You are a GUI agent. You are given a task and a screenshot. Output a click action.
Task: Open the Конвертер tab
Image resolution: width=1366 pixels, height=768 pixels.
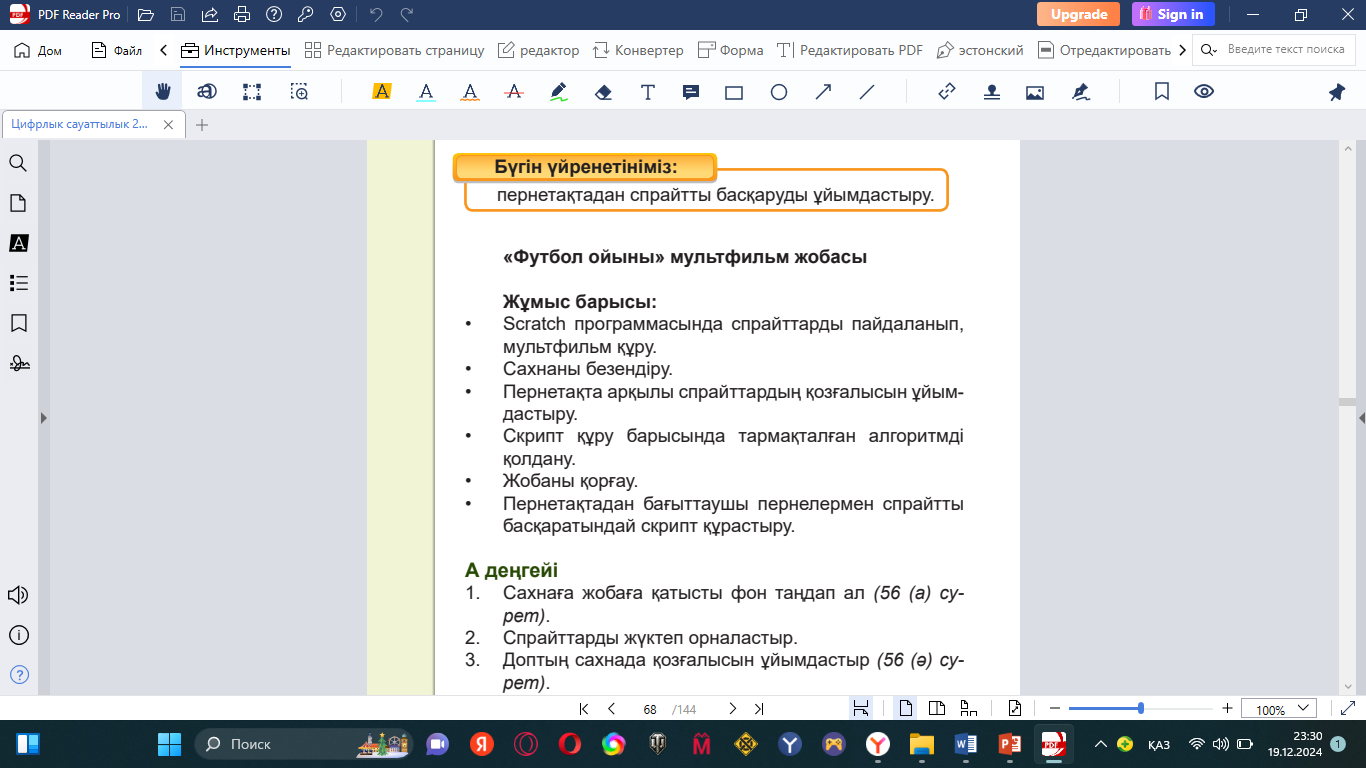coord(638,50)
